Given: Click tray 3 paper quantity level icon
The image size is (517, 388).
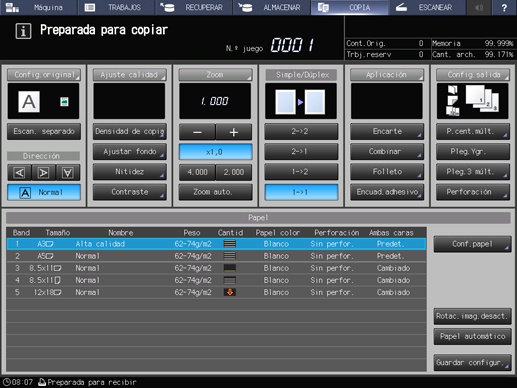Looking at the screenshot, I should coord(230,268).
